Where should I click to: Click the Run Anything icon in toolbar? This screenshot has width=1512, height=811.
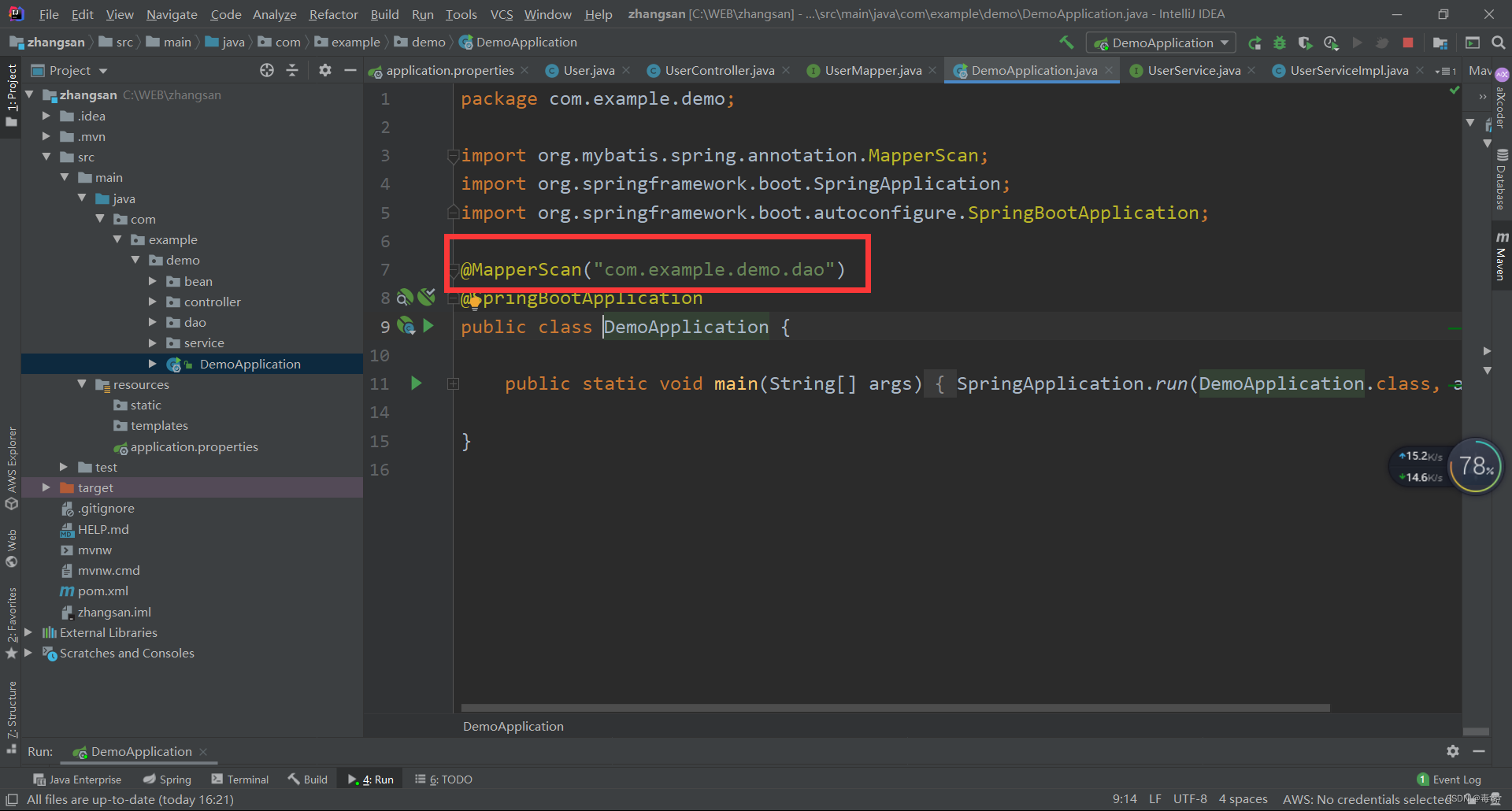(x=1472, y=43)
